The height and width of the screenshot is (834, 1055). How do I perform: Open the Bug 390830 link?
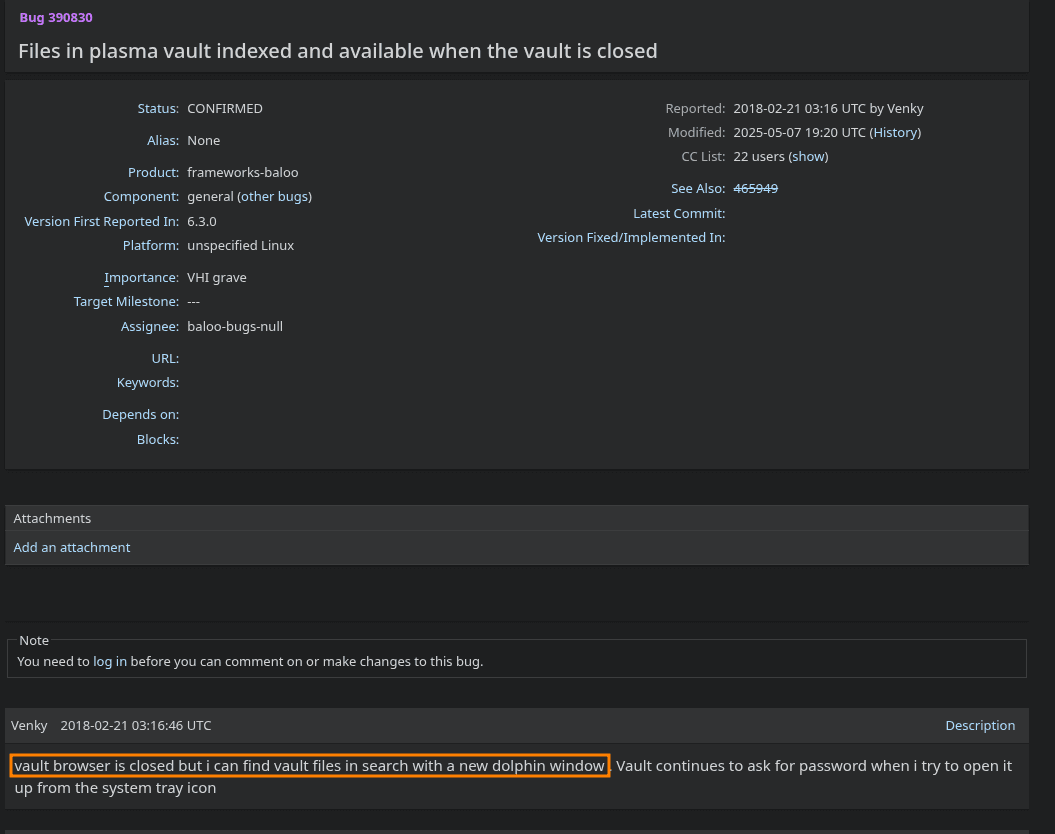click(x=56, y=18)
